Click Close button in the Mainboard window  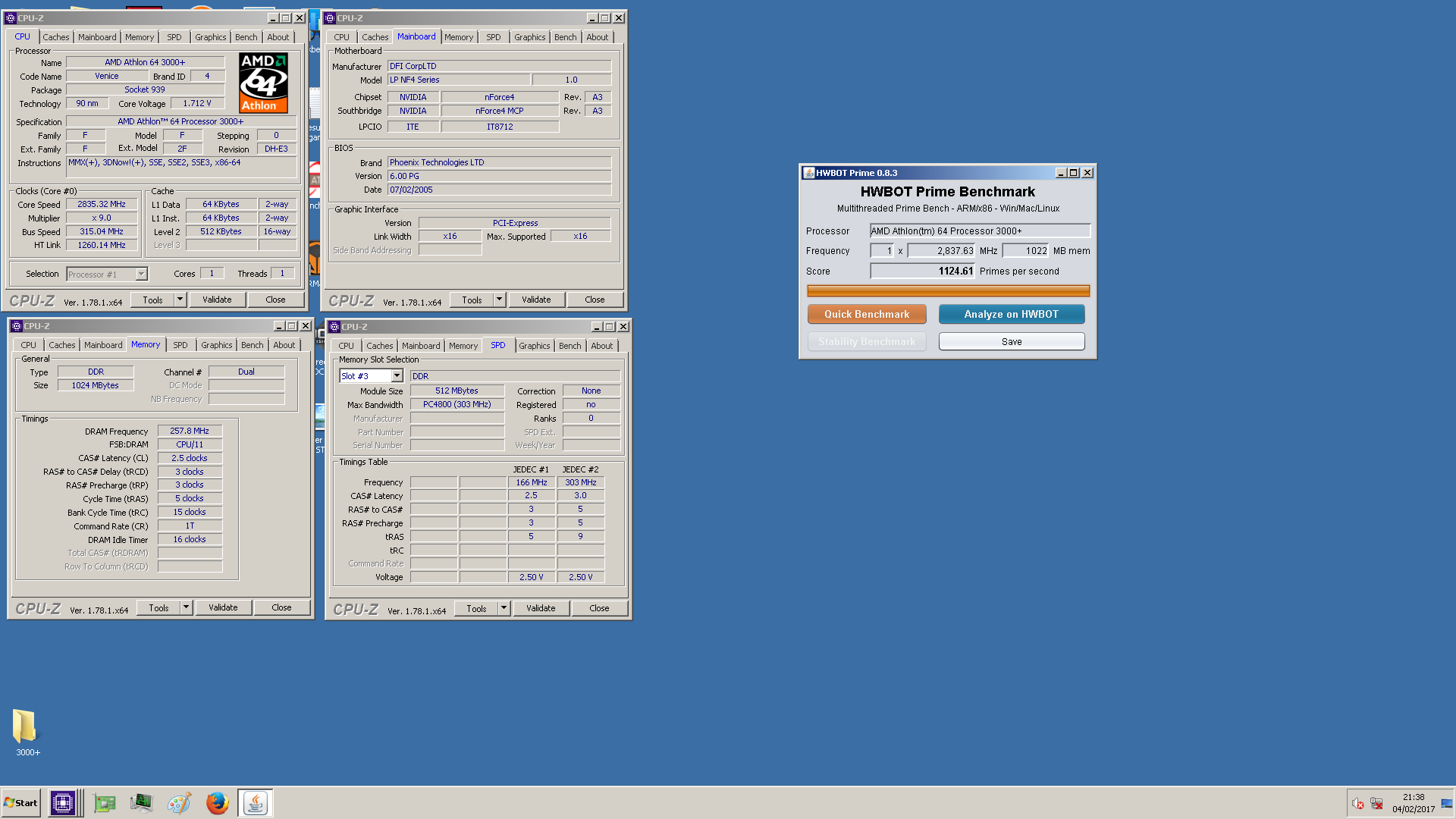[595, 300]
